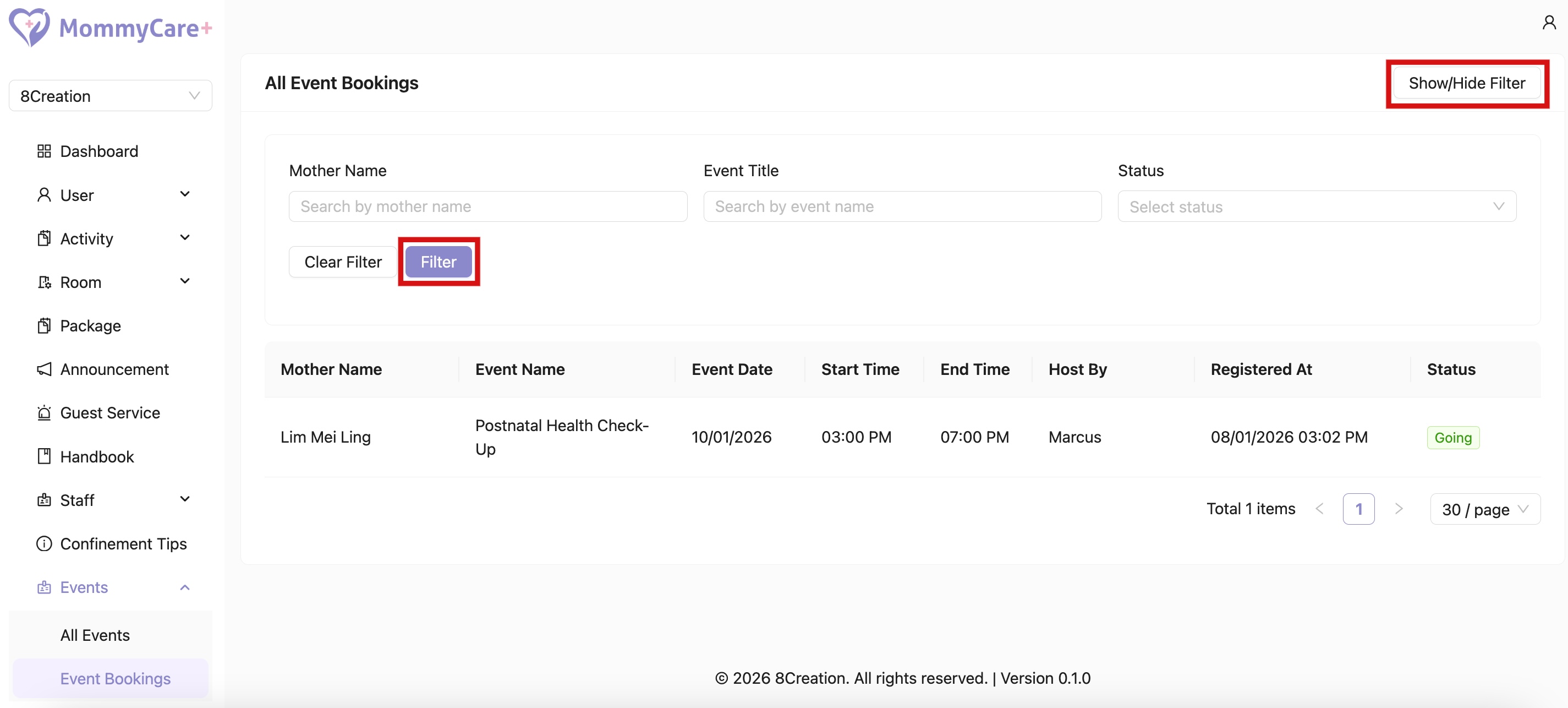Open the 8Creation organization dropdown
1568x708 pixels.
110,96
